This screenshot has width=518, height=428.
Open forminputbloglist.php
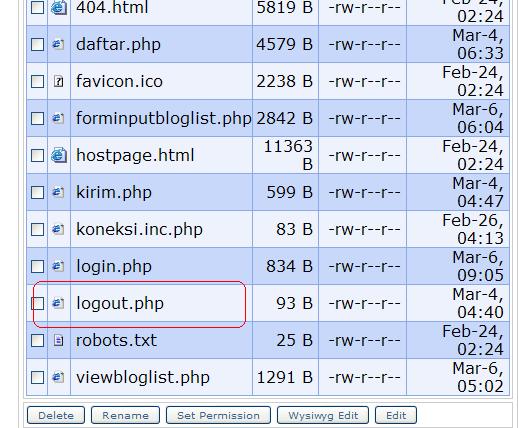coord(164,118)
